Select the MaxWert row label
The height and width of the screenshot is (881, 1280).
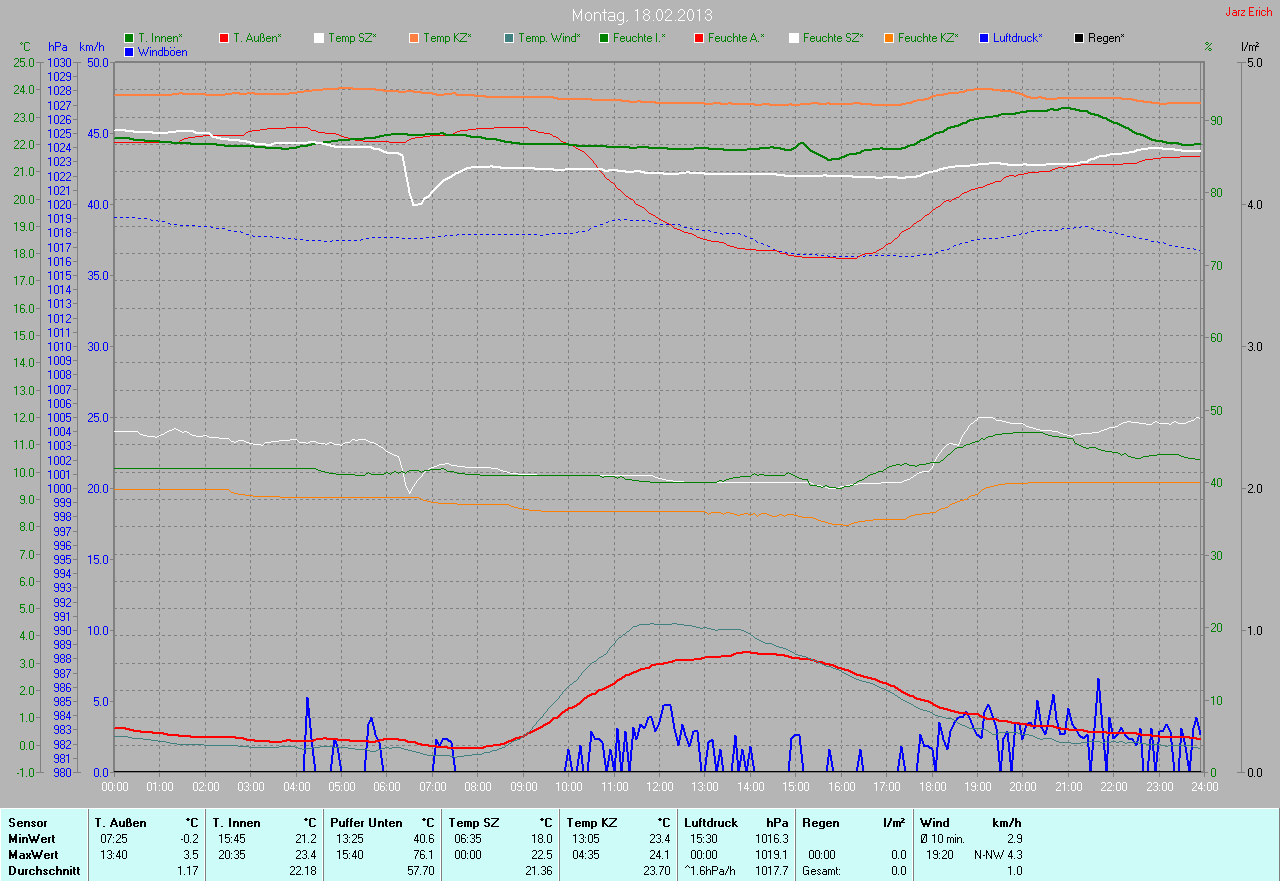click(32, 855)
